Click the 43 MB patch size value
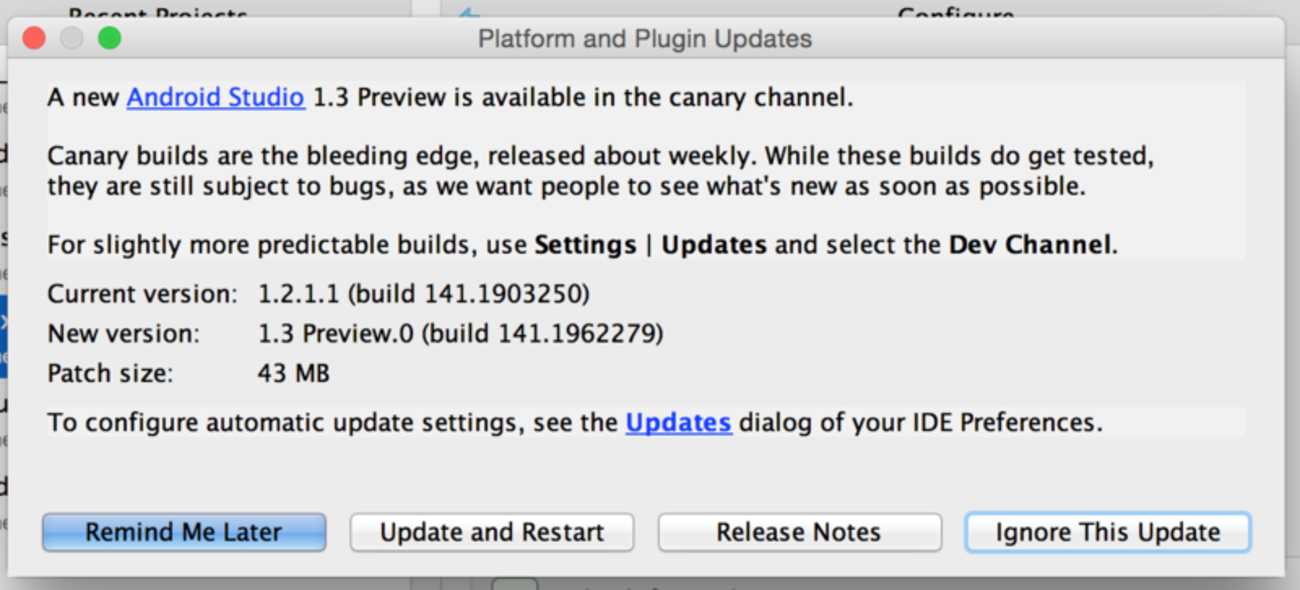The image size is (1300, 590). (294, 374)
